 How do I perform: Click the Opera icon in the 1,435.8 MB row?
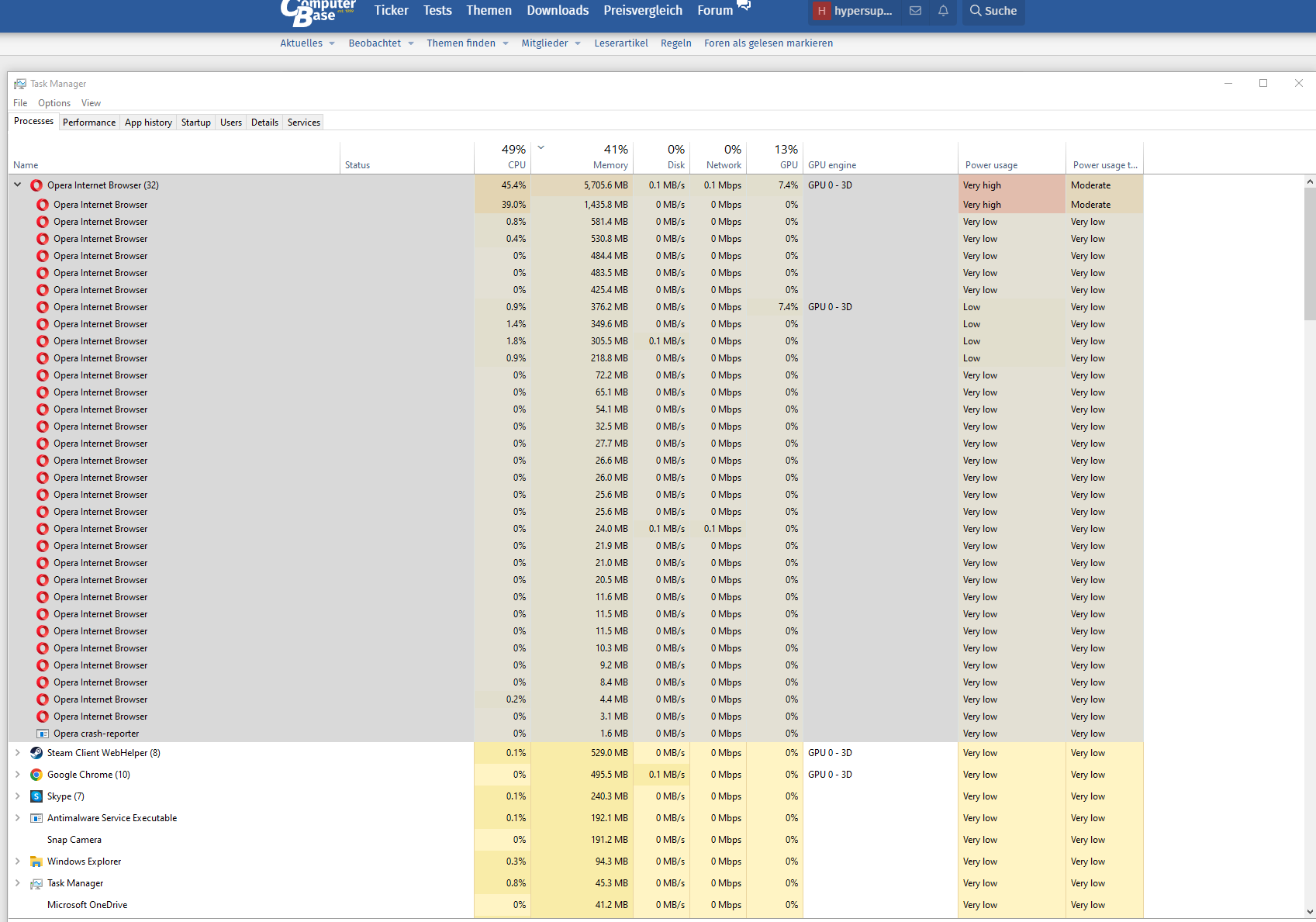tap(43, 205)
